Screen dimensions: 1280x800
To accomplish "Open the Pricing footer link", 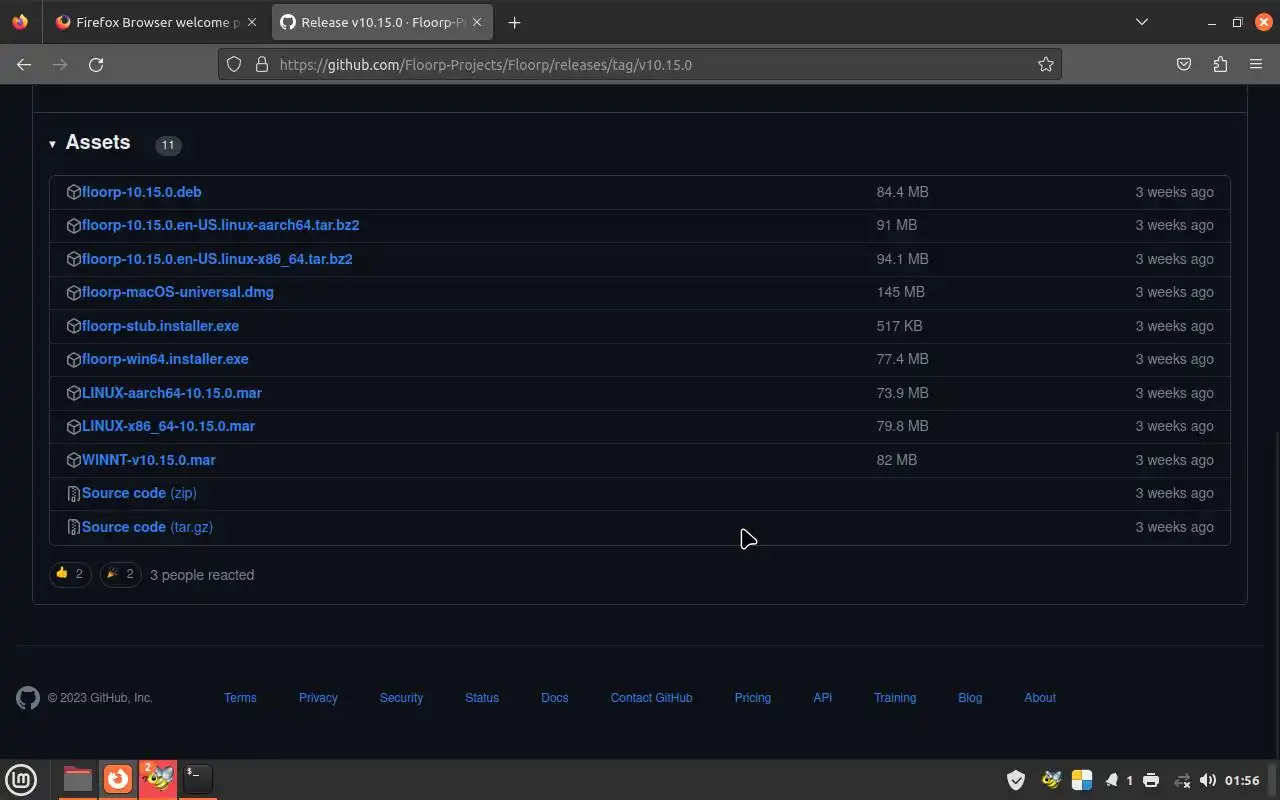I will (x=752, y=698).
